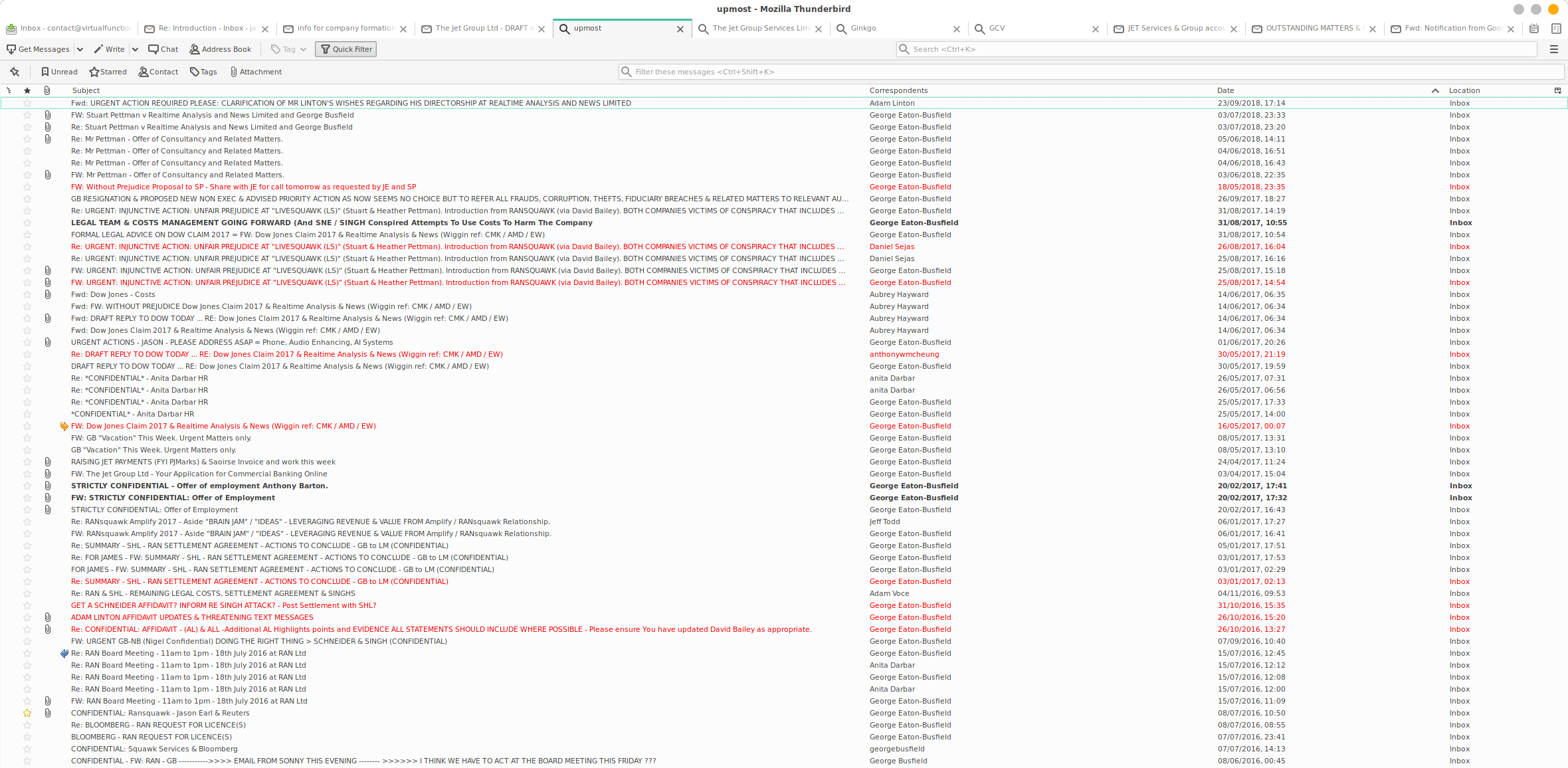This screenshot has width=1568, height=768.
Task: Open the calendar tab icon
Action: [1534, 29]
